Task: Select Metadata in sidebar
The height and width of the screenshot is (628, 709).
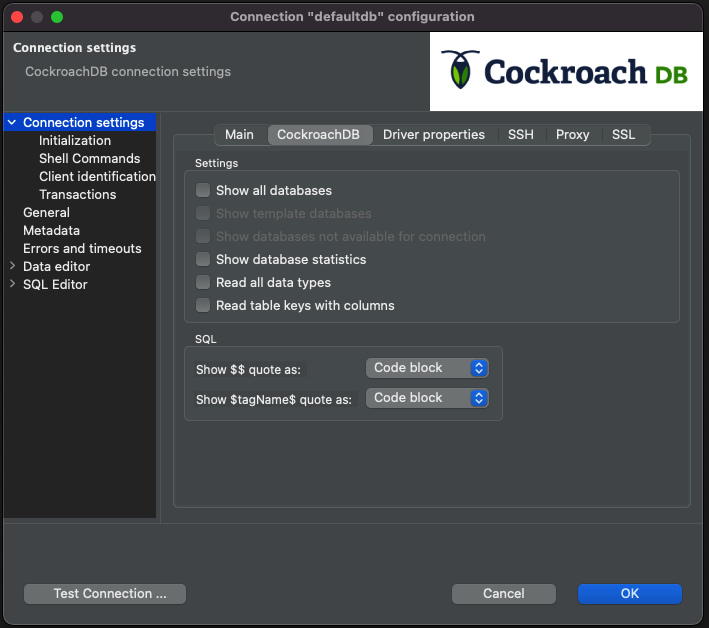Action: point(52,231)
